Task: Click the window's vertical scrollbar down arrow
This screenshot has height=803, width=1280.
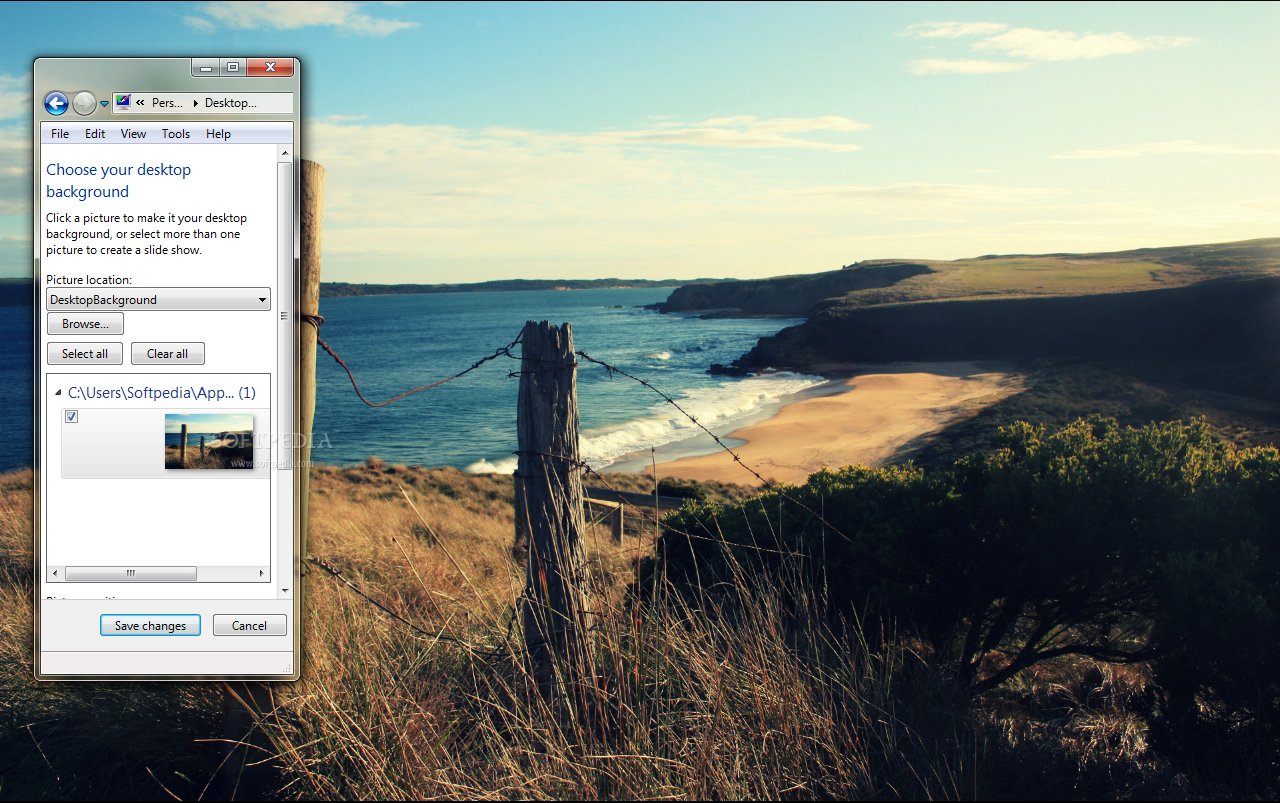Action: tap(285, 591)
